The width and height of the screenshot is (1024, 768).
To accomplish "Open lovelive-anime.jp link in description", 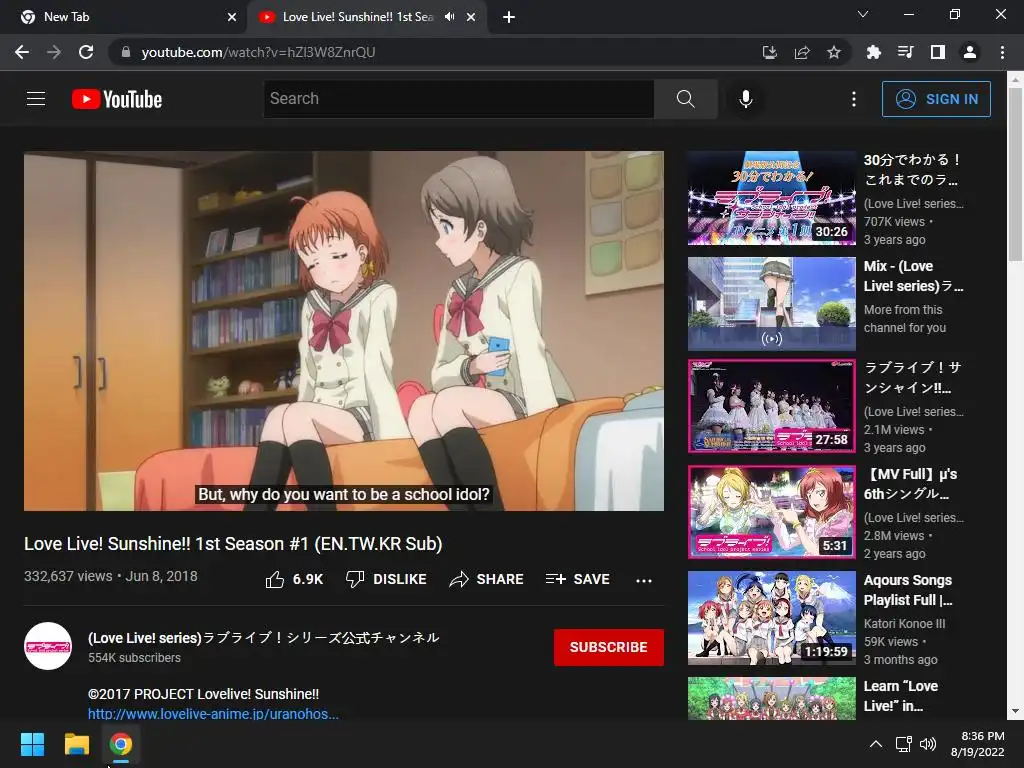I will tap(213, 714).
